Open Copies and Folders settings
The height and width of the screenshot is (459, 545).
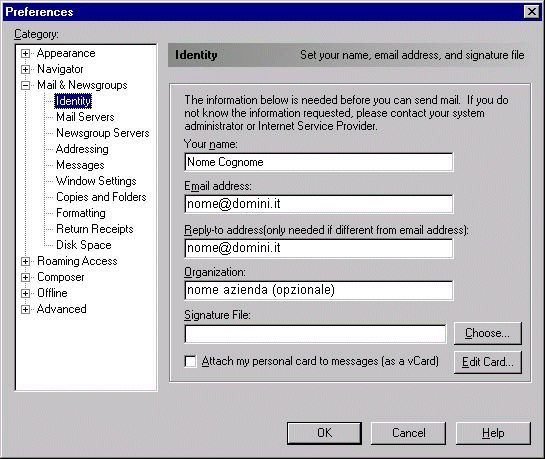coord(101,197)
